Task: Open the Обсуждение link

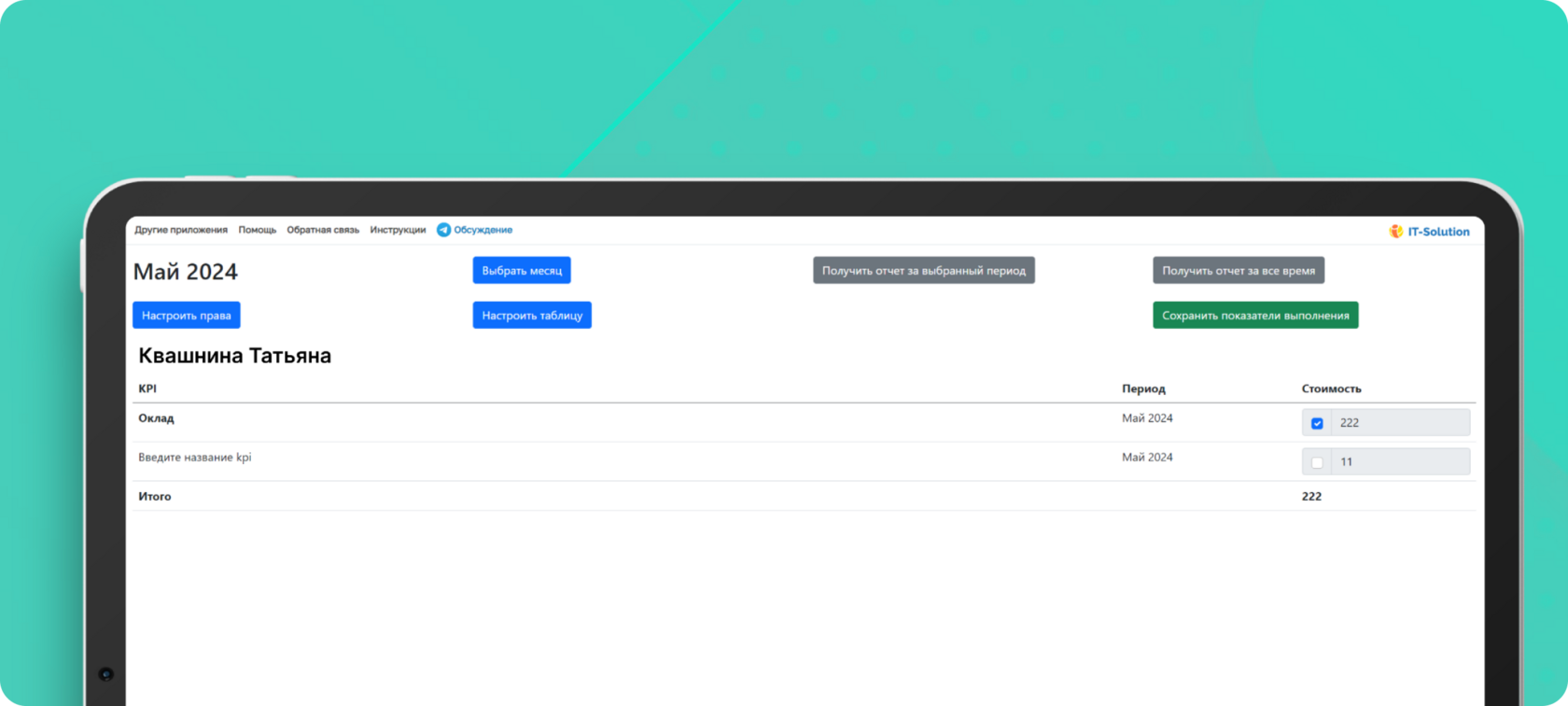Action: (483, 230)
